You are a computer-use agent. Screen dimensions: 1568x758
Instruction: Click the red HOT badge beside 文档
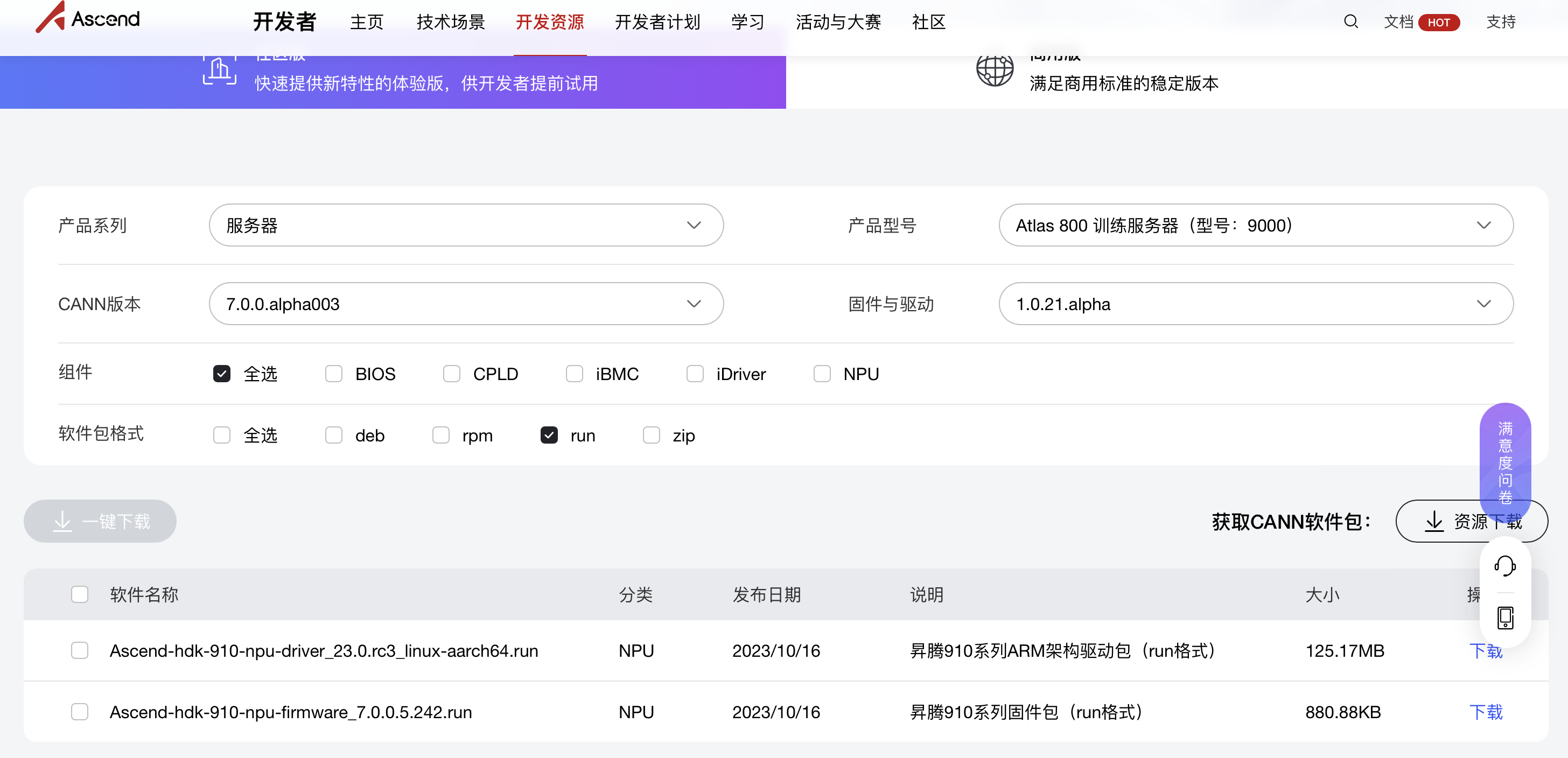pyautogui.click(x=1438, y=23)
